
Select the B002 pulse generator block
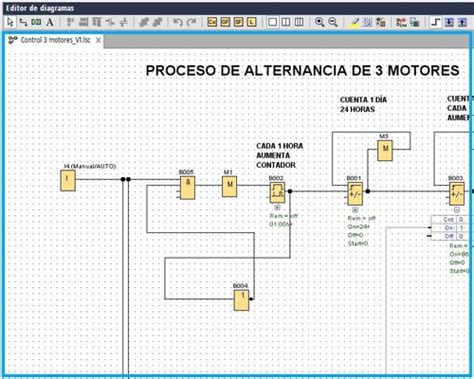tap(277, 193)
